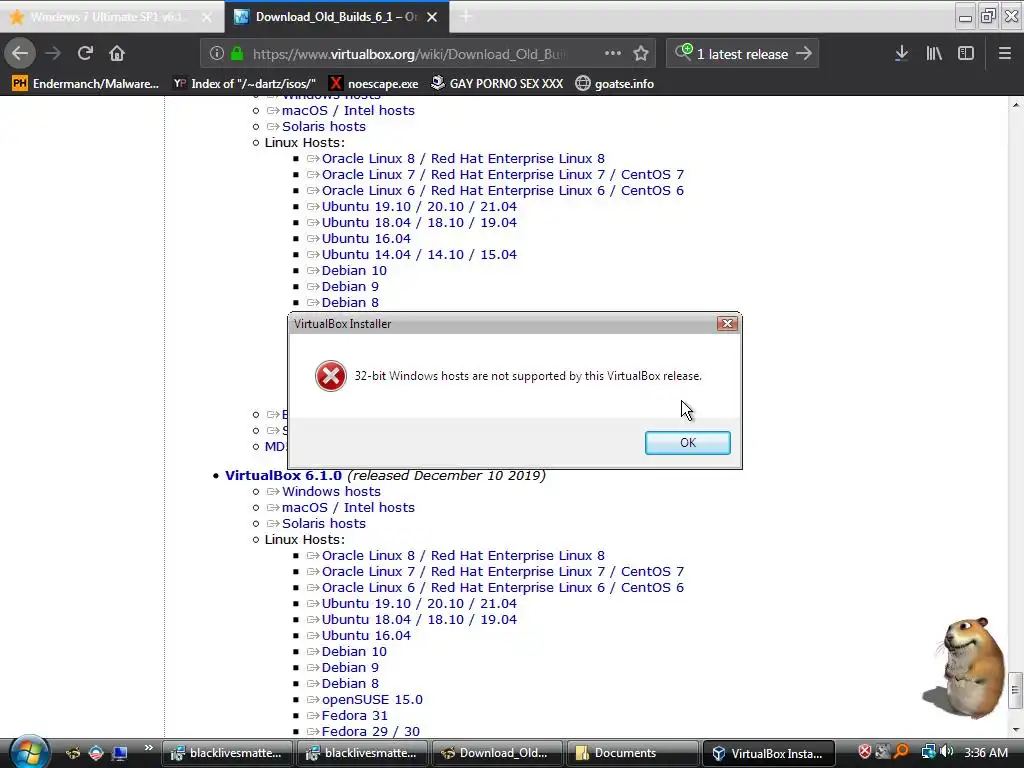The height and width of the screenshot is (768, 1024).
Task: Click the orange magnifier tray icon
Action: [x=901, y=752]
